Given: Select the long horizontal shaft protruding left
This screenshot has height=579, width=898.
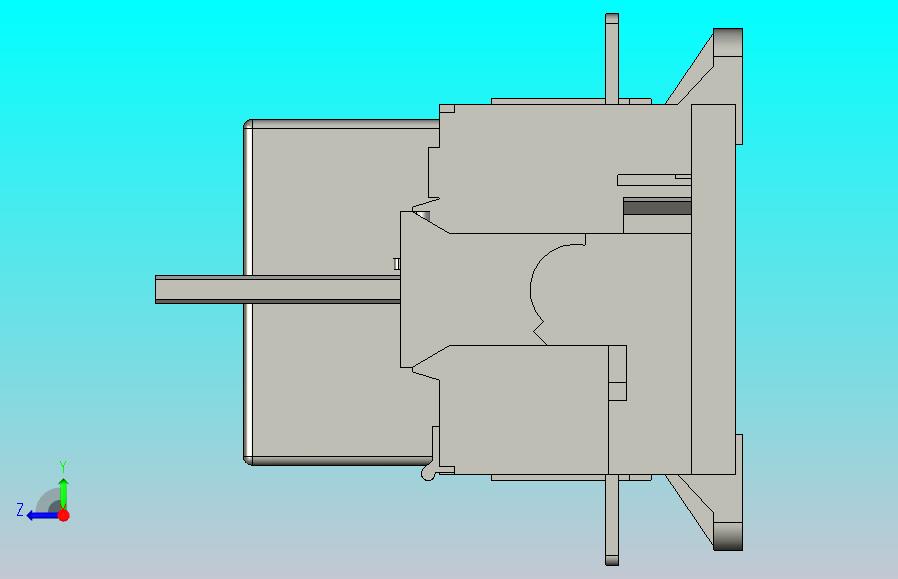Looking at the screenshot, I should pos(278,289).
